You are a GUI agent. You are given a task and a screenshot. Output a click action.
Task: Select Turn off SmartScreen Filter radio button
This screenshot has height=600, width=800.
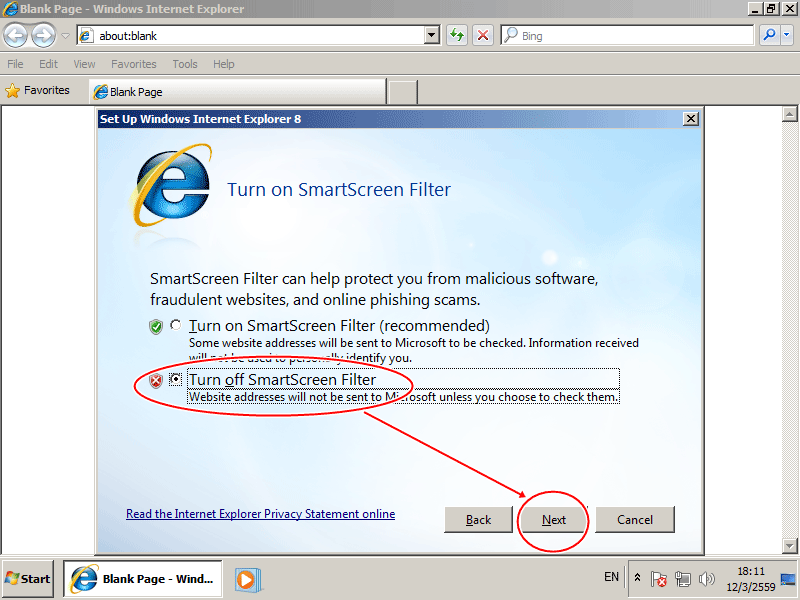(x=176, y=379)
